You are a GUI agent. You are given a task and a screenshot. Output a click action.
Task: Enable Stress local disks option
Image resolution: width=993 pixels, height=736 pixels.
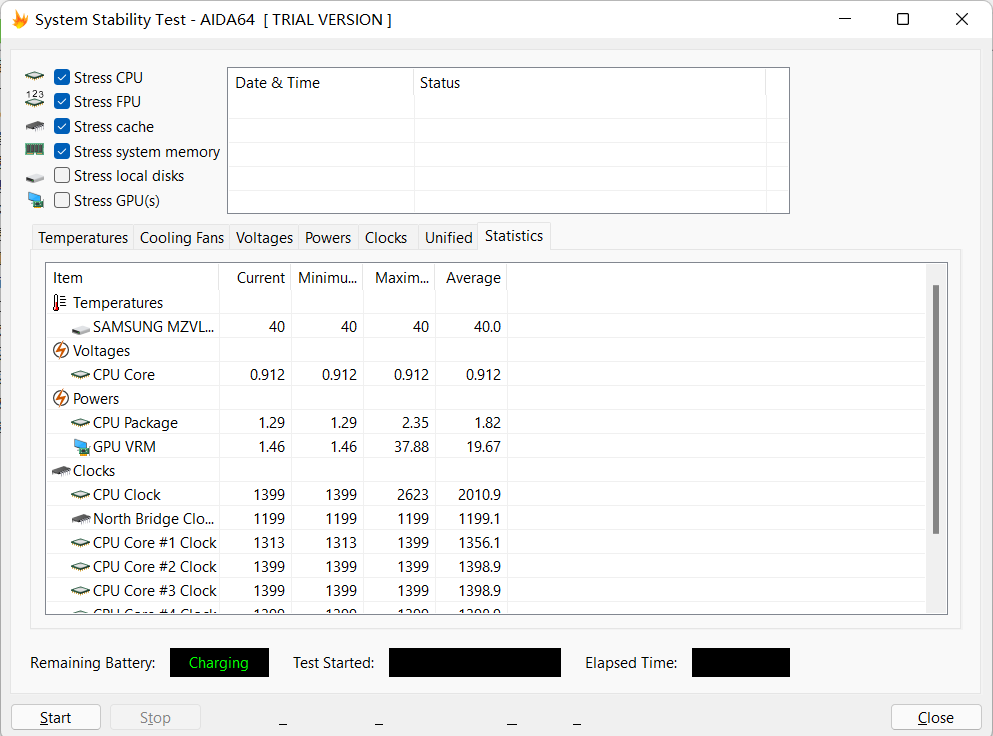point(62,176)
